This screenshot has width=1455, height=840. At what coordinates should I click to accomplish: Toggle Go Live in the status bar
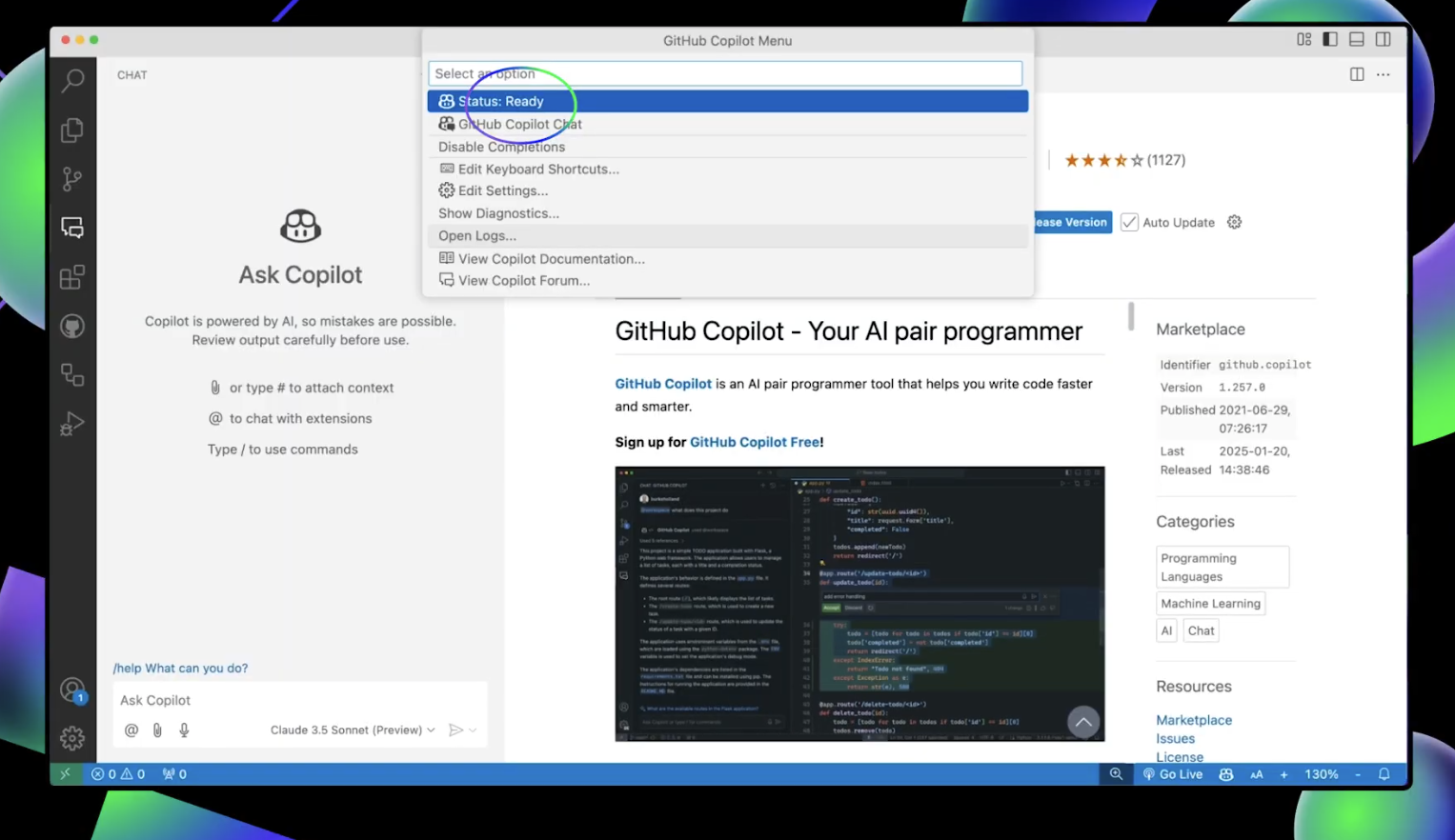(x=1173, y=773)
